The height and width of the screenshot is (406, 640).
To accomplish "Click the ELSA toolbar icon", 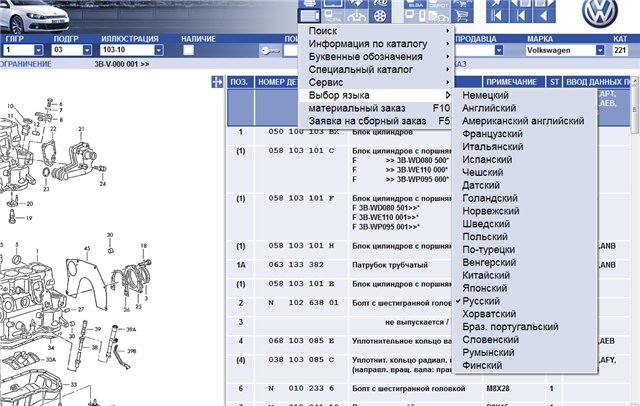I will pos(415,4).
